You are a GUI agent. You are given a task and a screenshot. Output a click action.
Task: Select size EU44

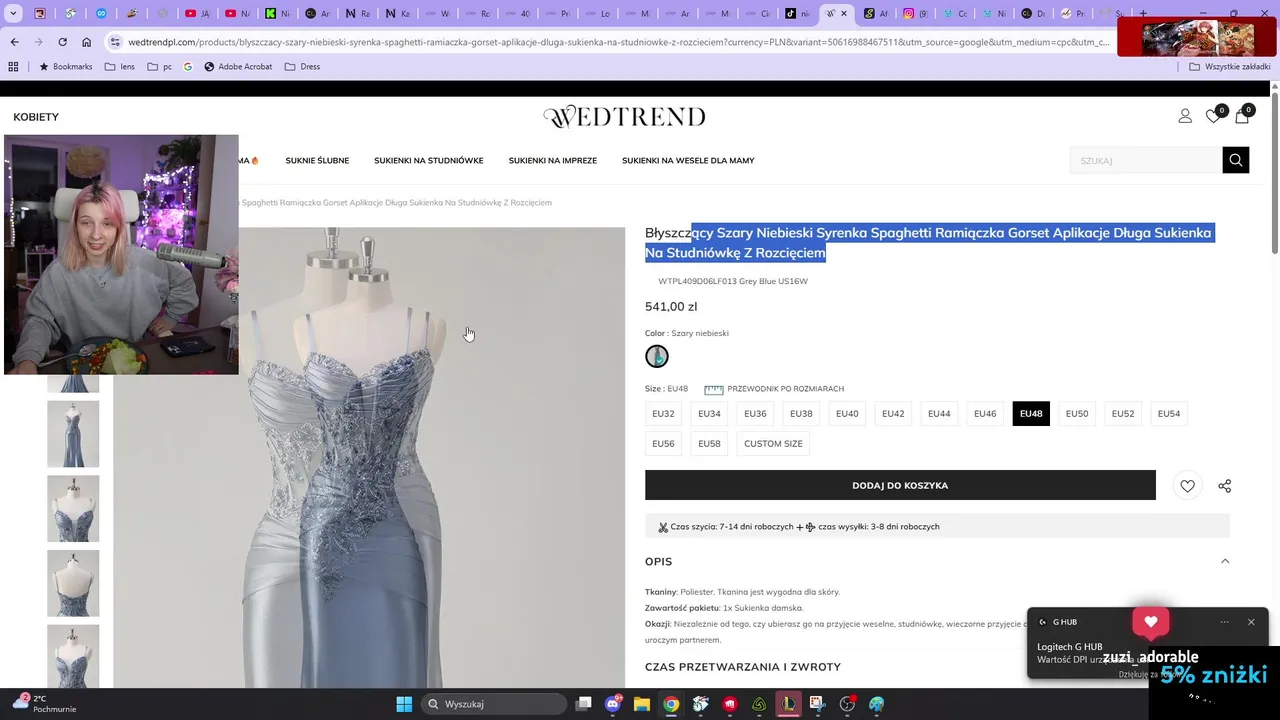click(939, 414)
